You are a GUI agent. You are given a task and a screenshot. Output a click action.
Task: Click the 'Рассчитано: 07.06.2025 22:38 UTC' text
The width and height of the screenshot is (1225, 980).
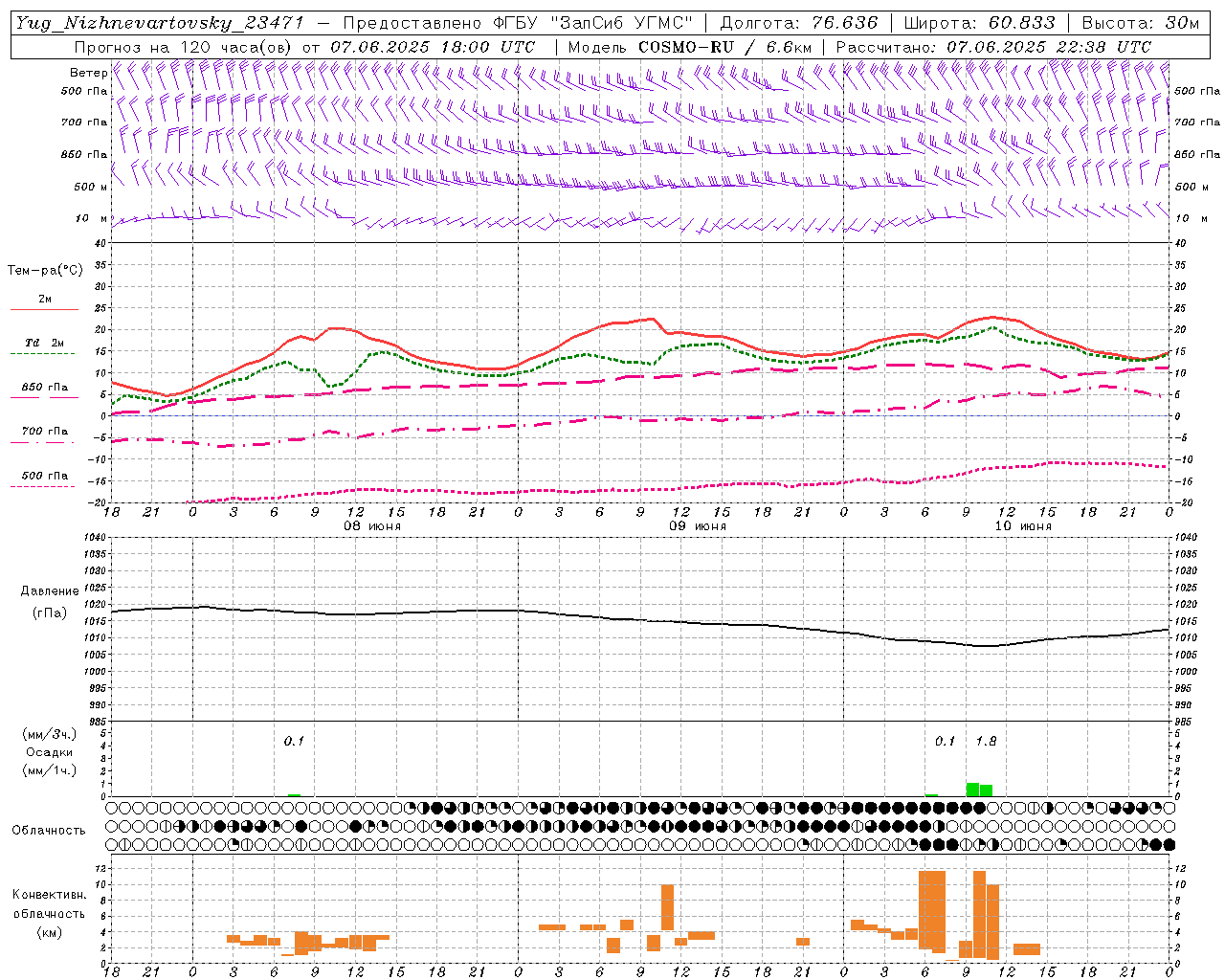tap(993, 47)
